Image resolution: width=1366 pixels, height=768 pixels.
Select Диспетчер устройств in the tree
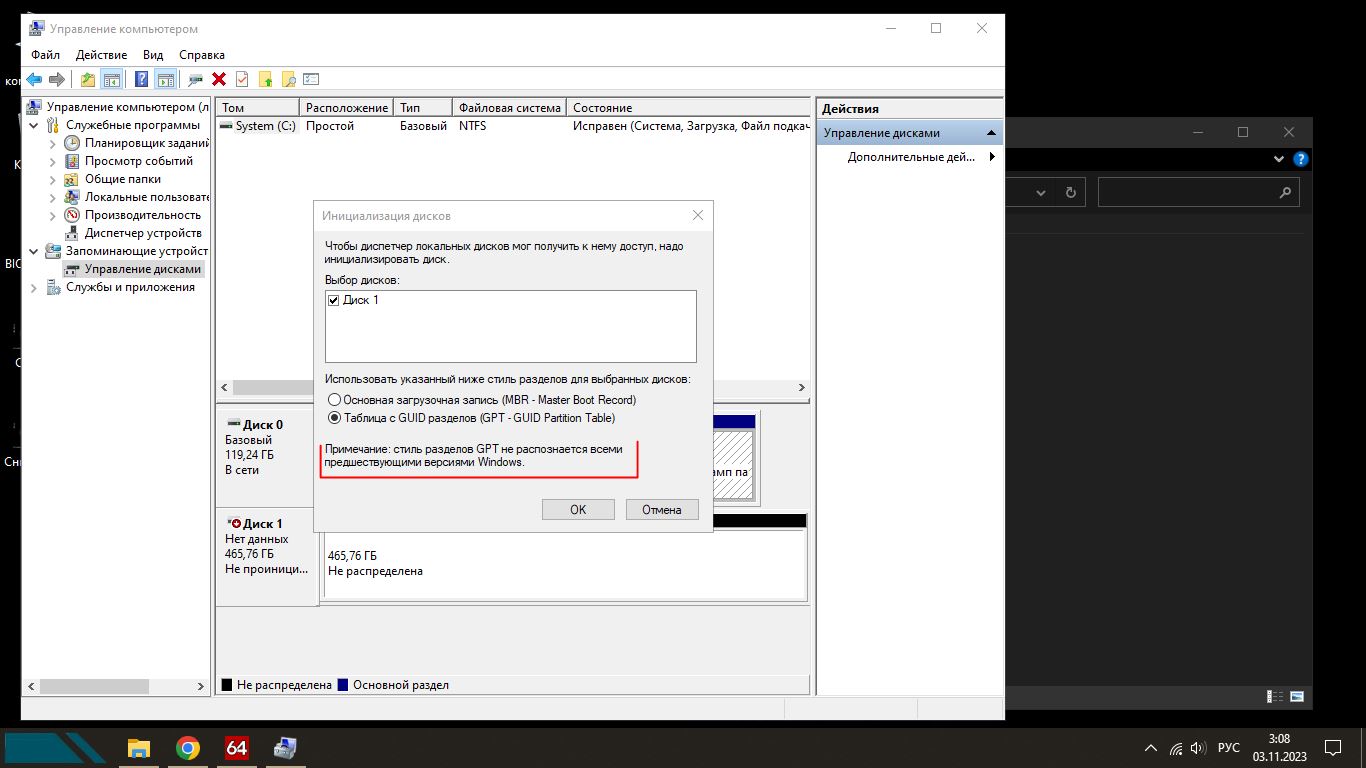[x=143, y=233]
